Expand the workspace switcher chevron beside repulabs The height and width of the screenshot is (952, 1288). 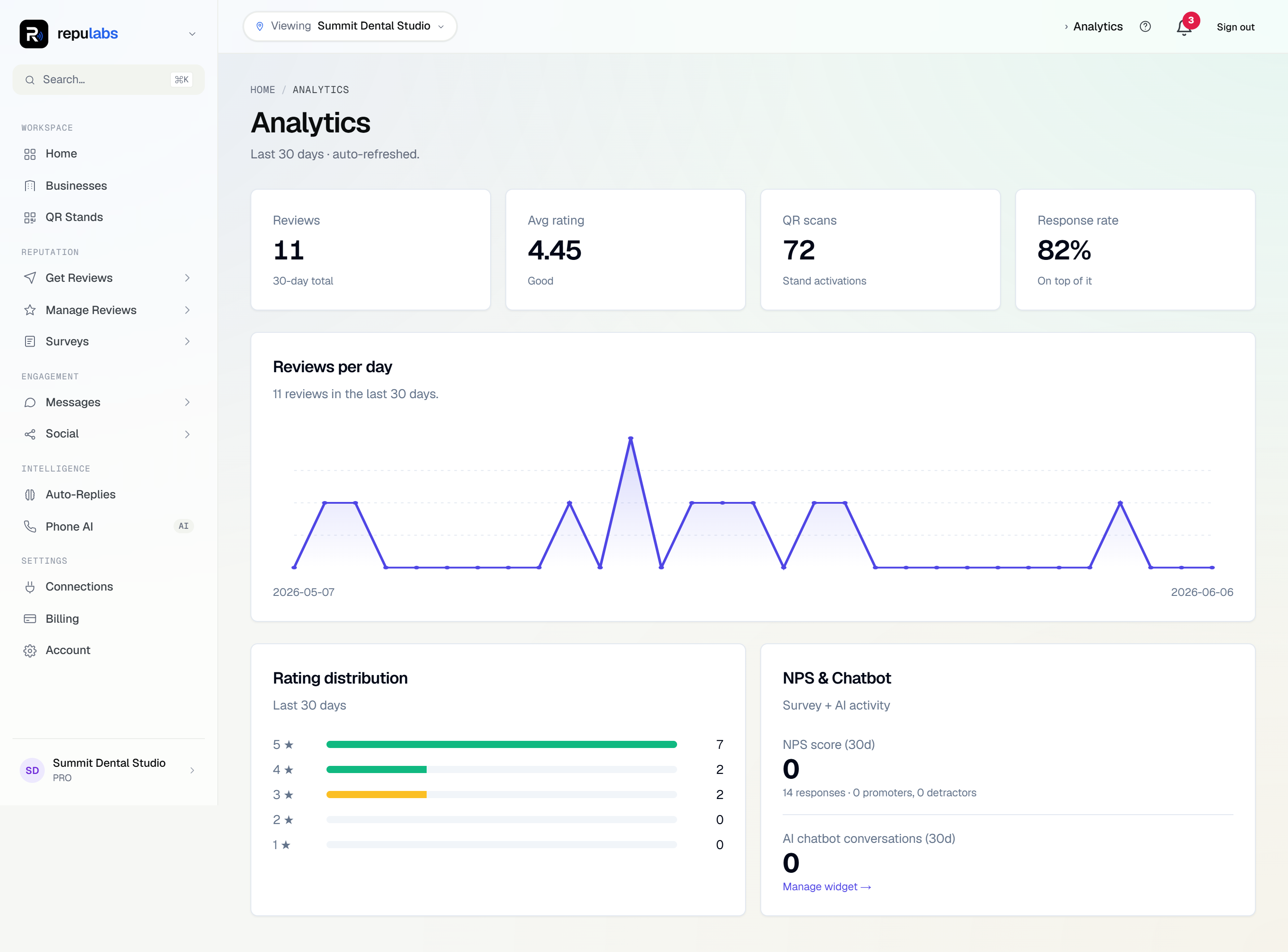coord(192,34)
